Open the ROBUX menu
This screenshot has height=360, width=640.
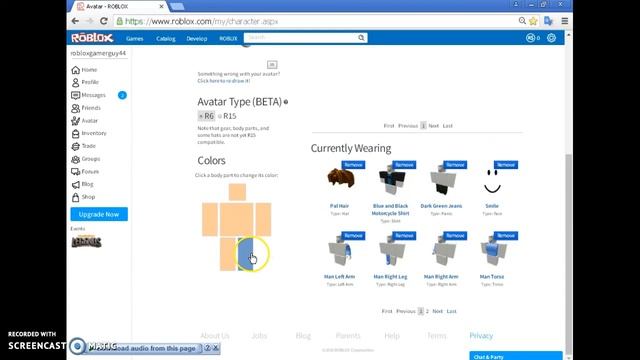click(228, 38)
